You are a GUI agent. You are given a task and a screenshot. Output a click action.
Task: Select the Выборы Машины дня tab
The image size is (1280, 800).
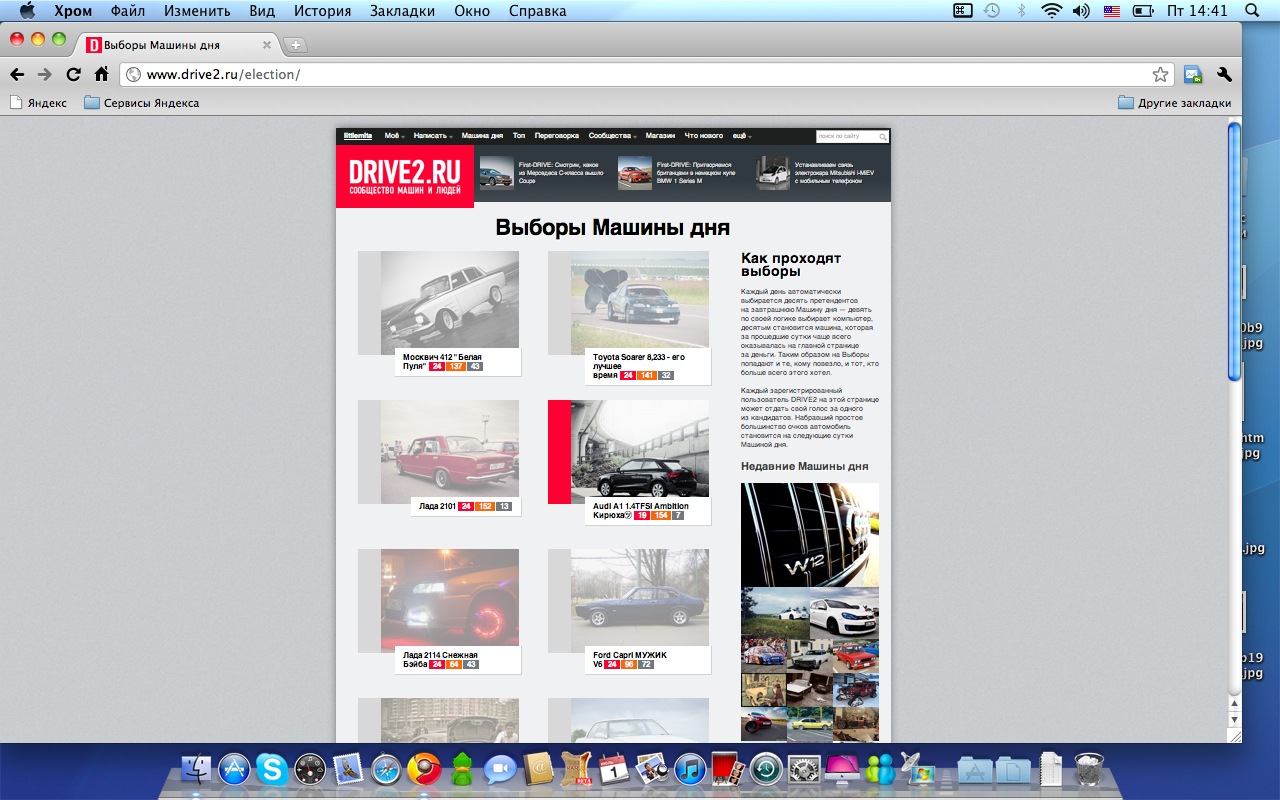177,45
